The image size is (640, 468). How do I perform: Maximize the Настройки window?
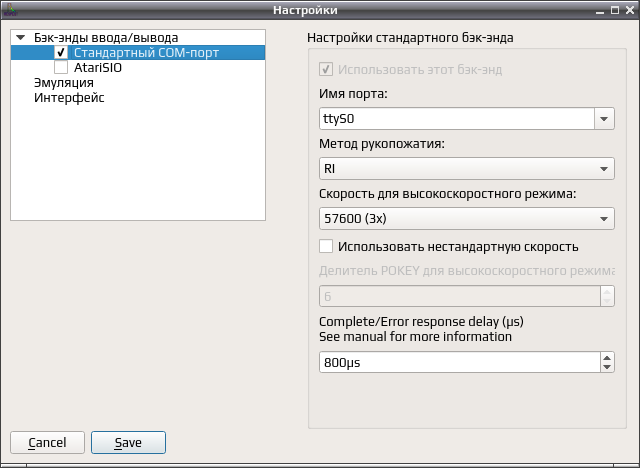pyautogui.click(x=615, y=10)
